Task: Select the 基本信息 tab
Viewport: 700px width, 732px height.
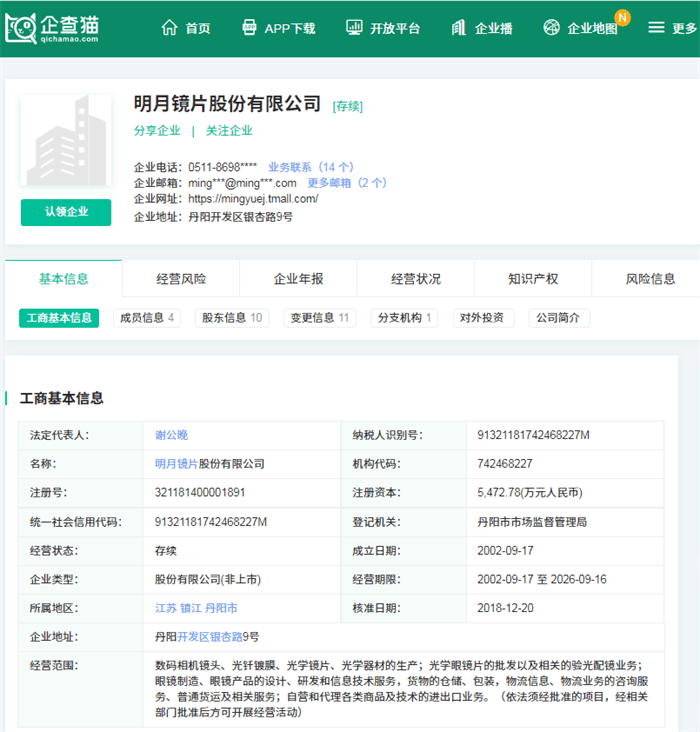Action: coord(64,279)
